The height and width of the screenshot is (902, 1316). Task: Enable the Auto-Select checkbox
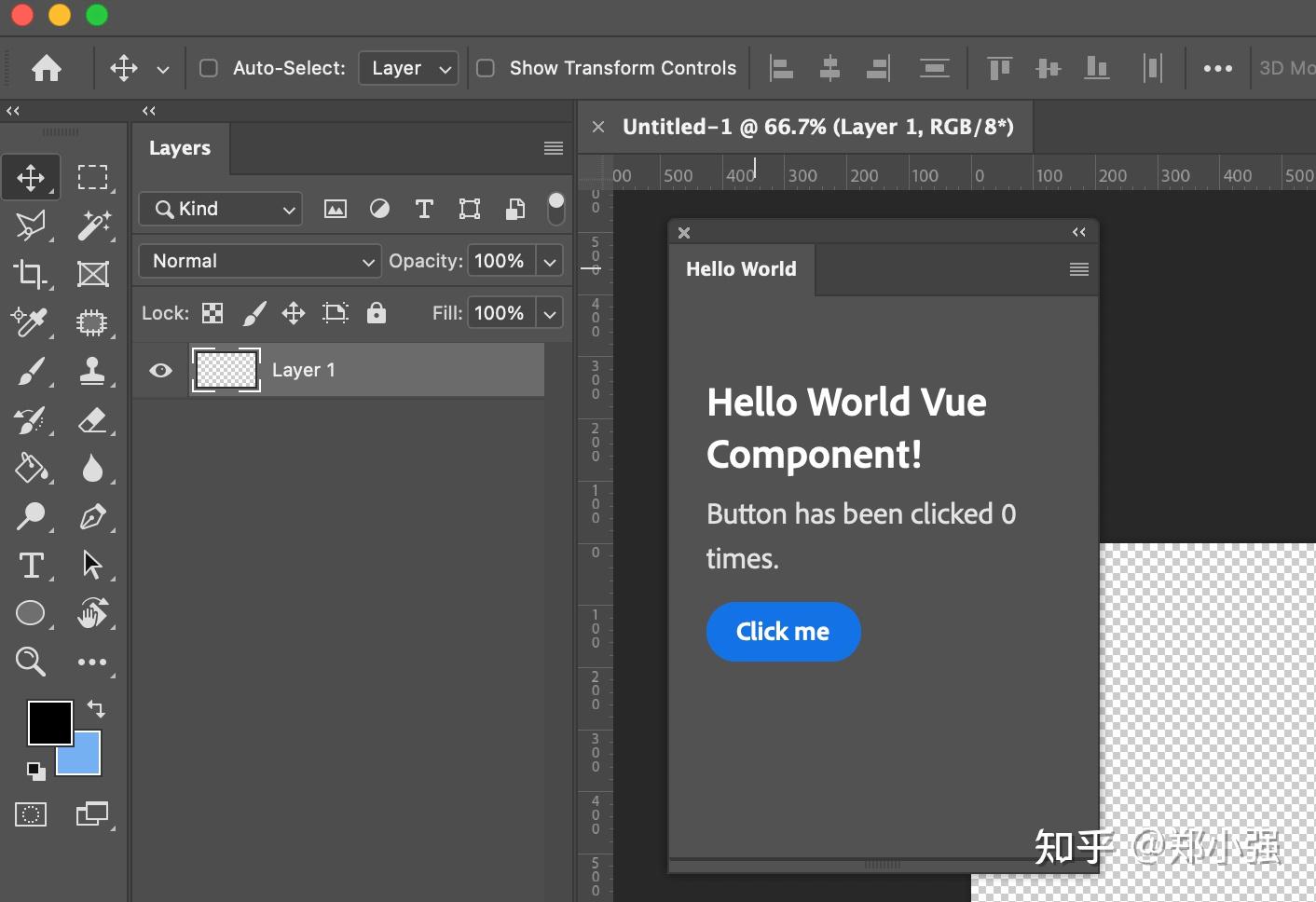(x=209, y=68)
